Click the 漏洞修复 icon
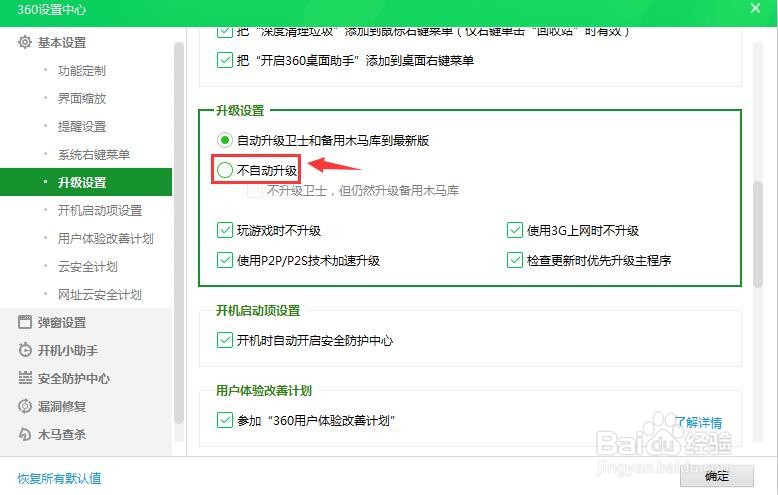Screen dimensions: 778x495 point(25,406)
